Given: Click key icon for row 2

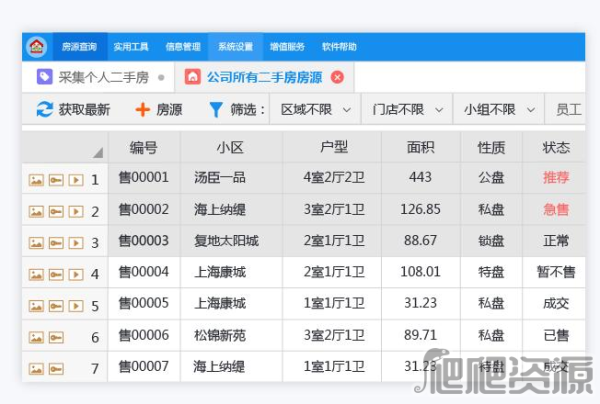Looking at the screenshot, I should 56,212.
